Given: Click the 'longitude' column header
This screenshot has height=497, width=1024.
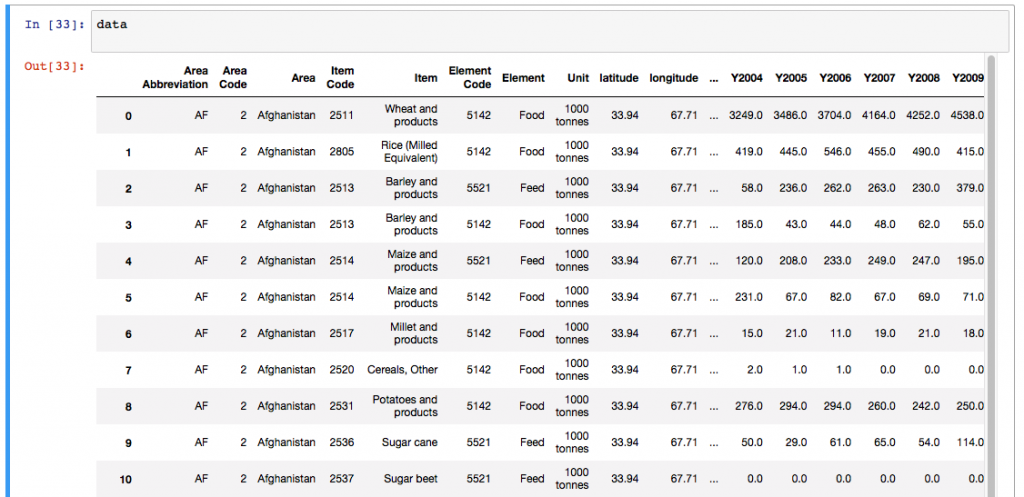Looking at the screenshot, I should click(x=673, y=78).
